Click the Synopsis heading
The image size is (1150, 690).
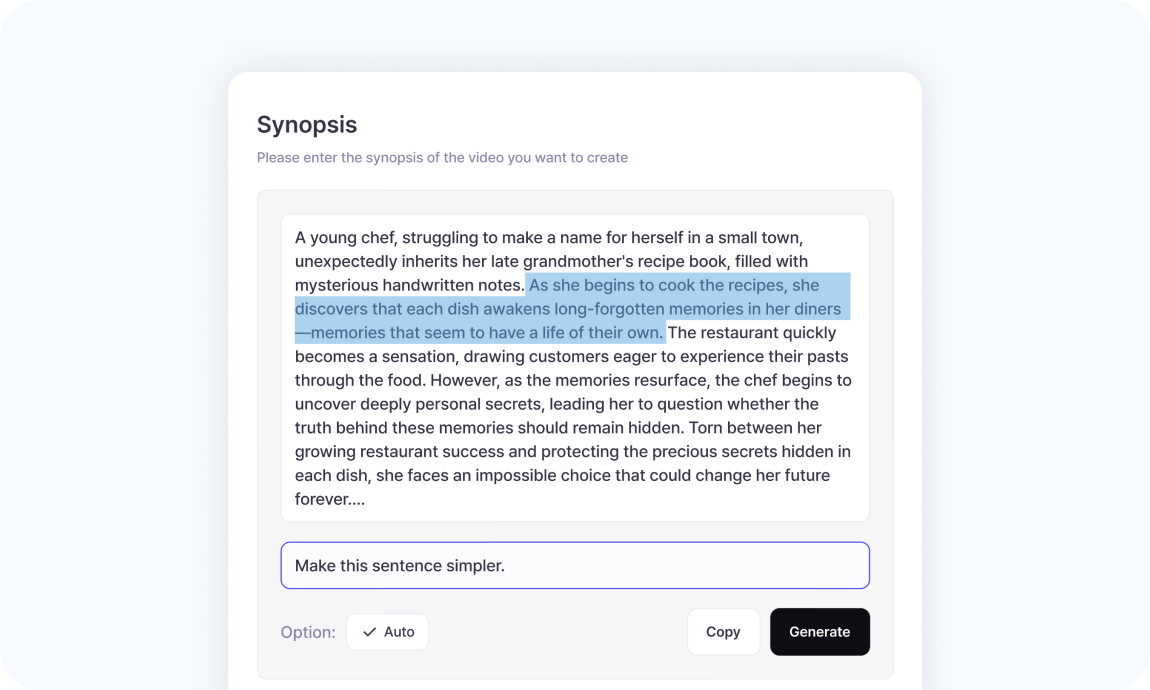(x=307, y=125)
